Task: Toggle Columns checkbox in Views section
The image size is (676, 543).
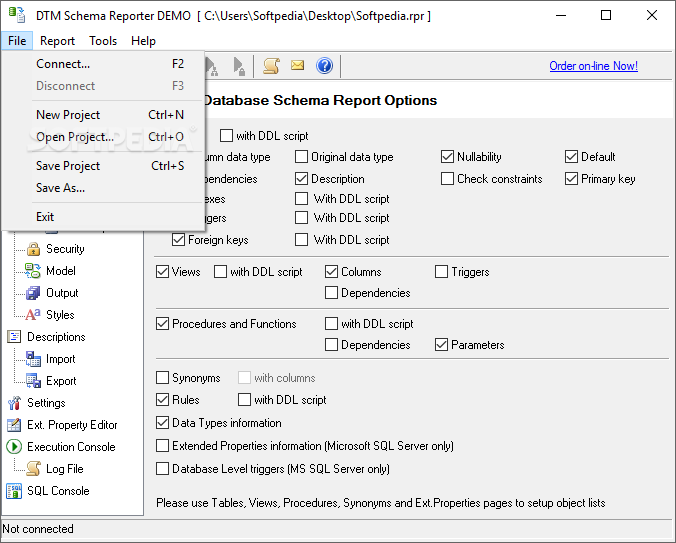Action: click(332, 272)
